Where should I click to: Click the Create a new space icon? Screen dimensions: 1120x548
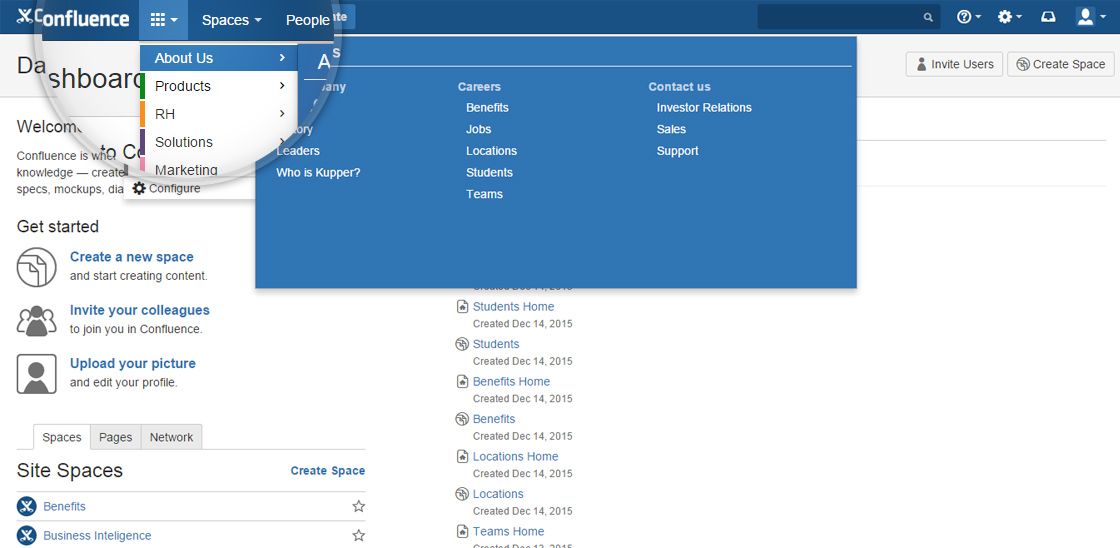(x=36, y=267)
